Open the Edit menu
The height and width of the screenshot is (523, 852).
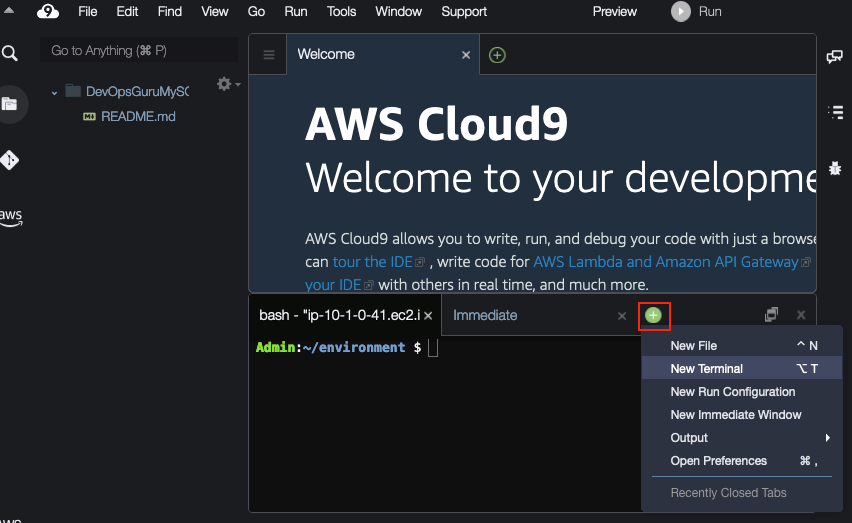click(x=127, y=11)
